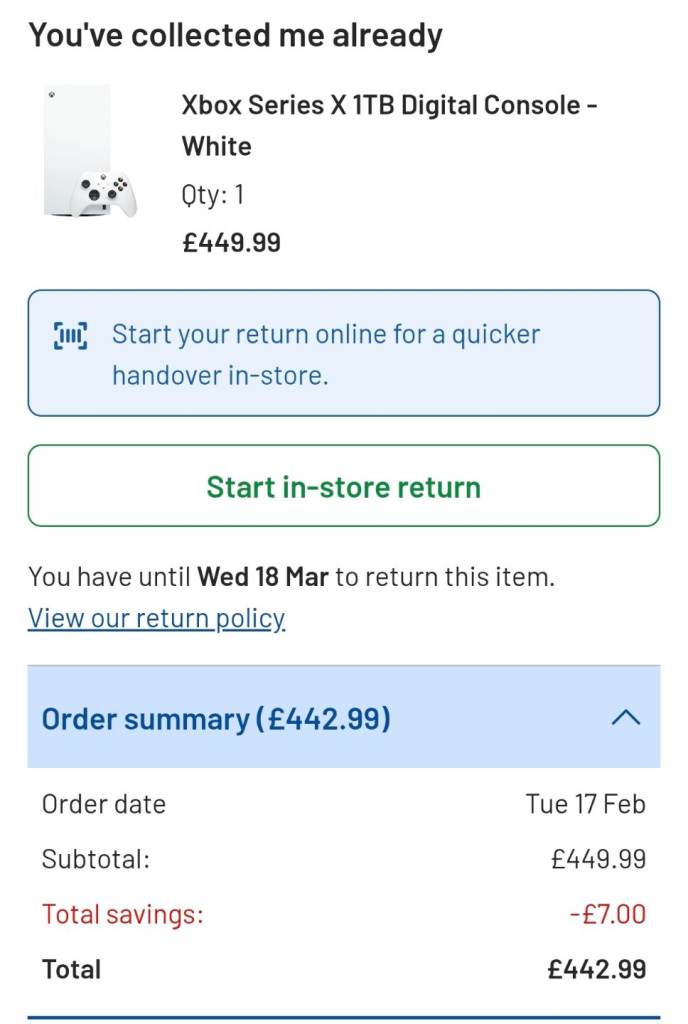Viewport: 688px width, 1024px height.
Task: Click the -£7.00 savings amount
Action: [x=608, y=914]
